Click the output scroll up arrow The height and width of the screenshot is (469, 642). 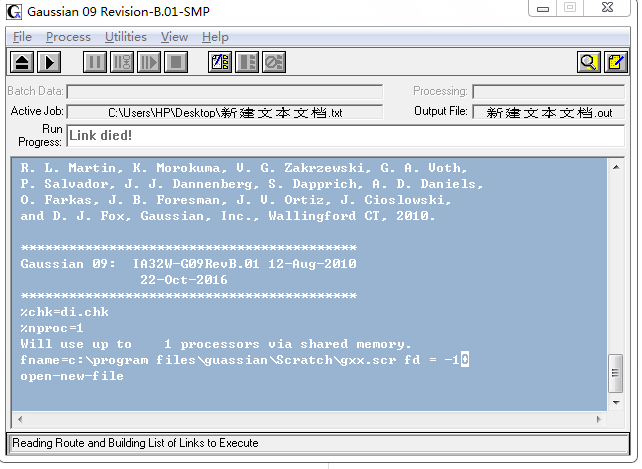616,167
